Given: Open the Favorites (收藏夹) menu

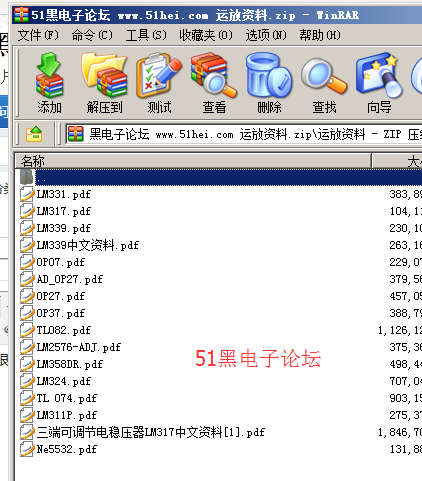Looking at the screenshot, I should coord(206,35).
